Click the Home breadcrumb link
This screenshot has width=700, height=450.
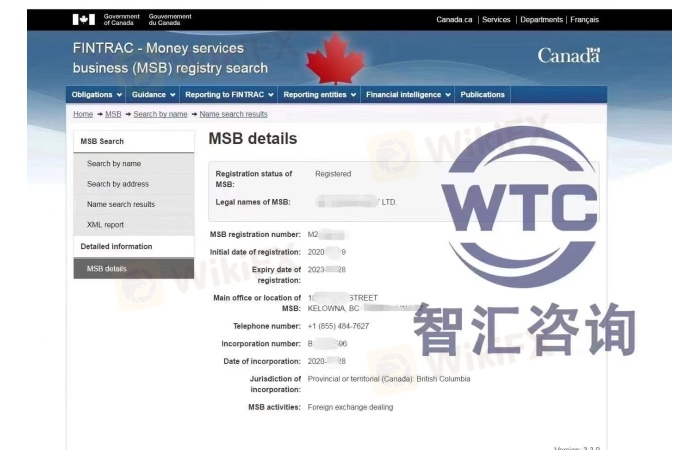[x=82, y=114]
